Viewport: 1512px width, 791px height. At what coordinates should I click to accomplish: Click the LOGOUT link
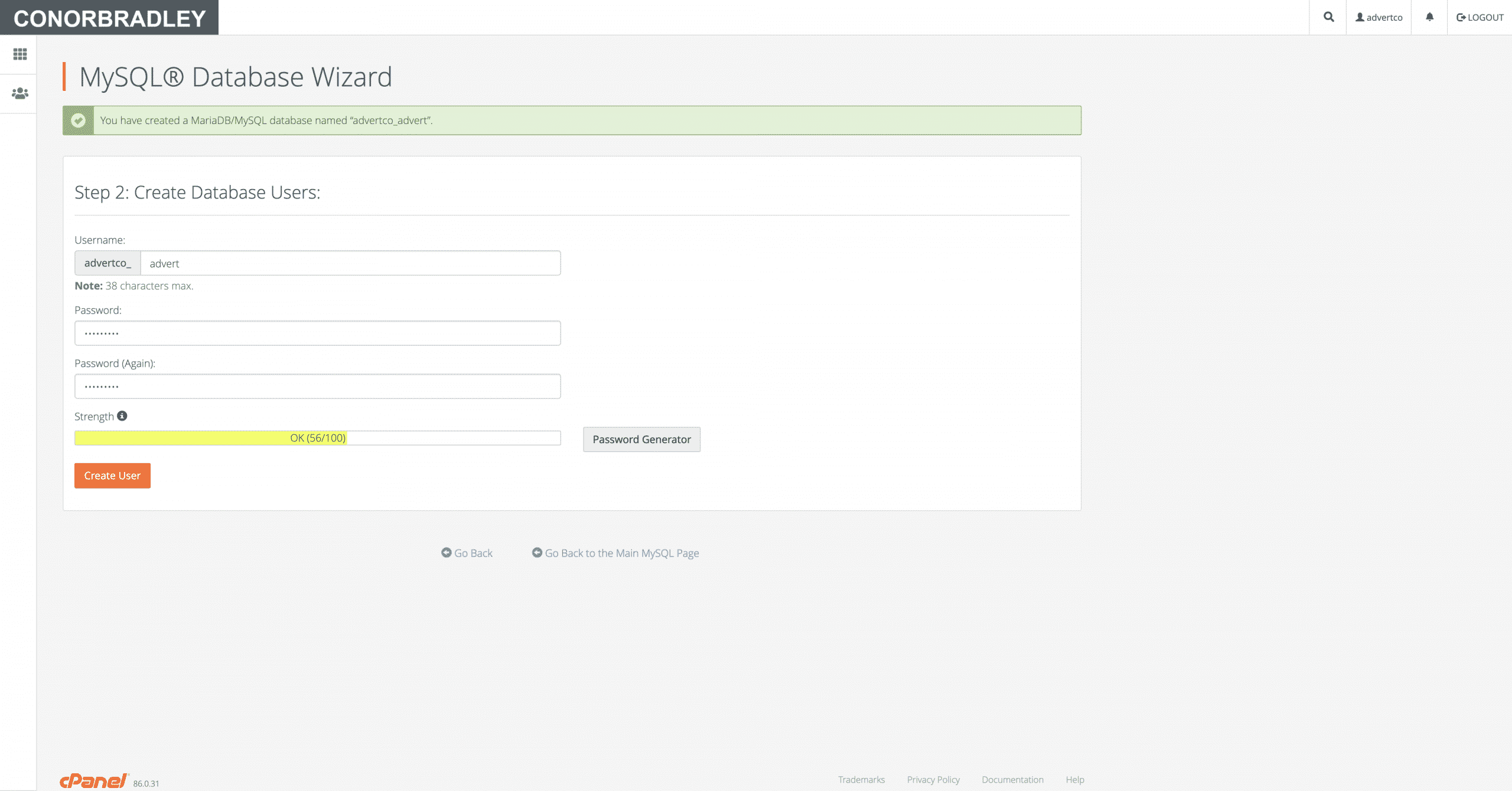coord(1480,17)
